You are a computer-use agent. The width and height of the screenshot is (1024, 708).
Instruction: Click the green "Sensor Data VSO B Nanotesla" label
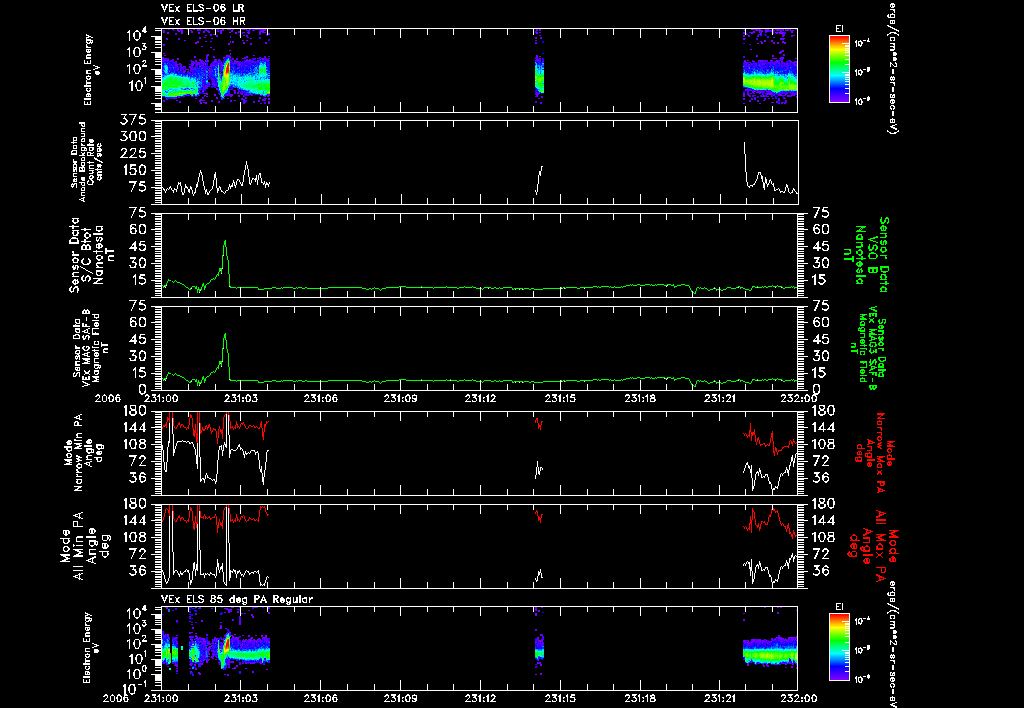click(x=866, y=255)
